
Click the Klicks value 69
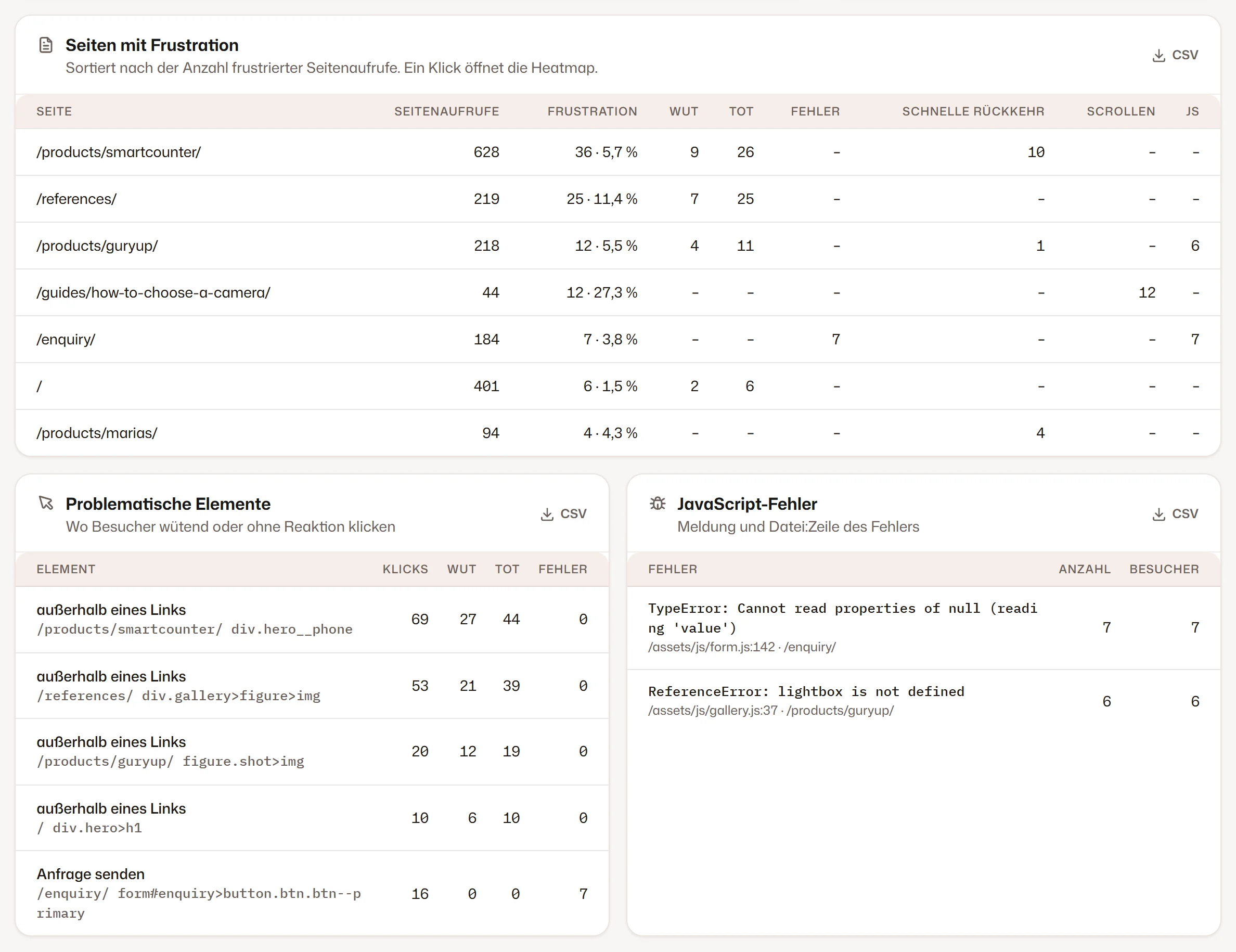419,620
